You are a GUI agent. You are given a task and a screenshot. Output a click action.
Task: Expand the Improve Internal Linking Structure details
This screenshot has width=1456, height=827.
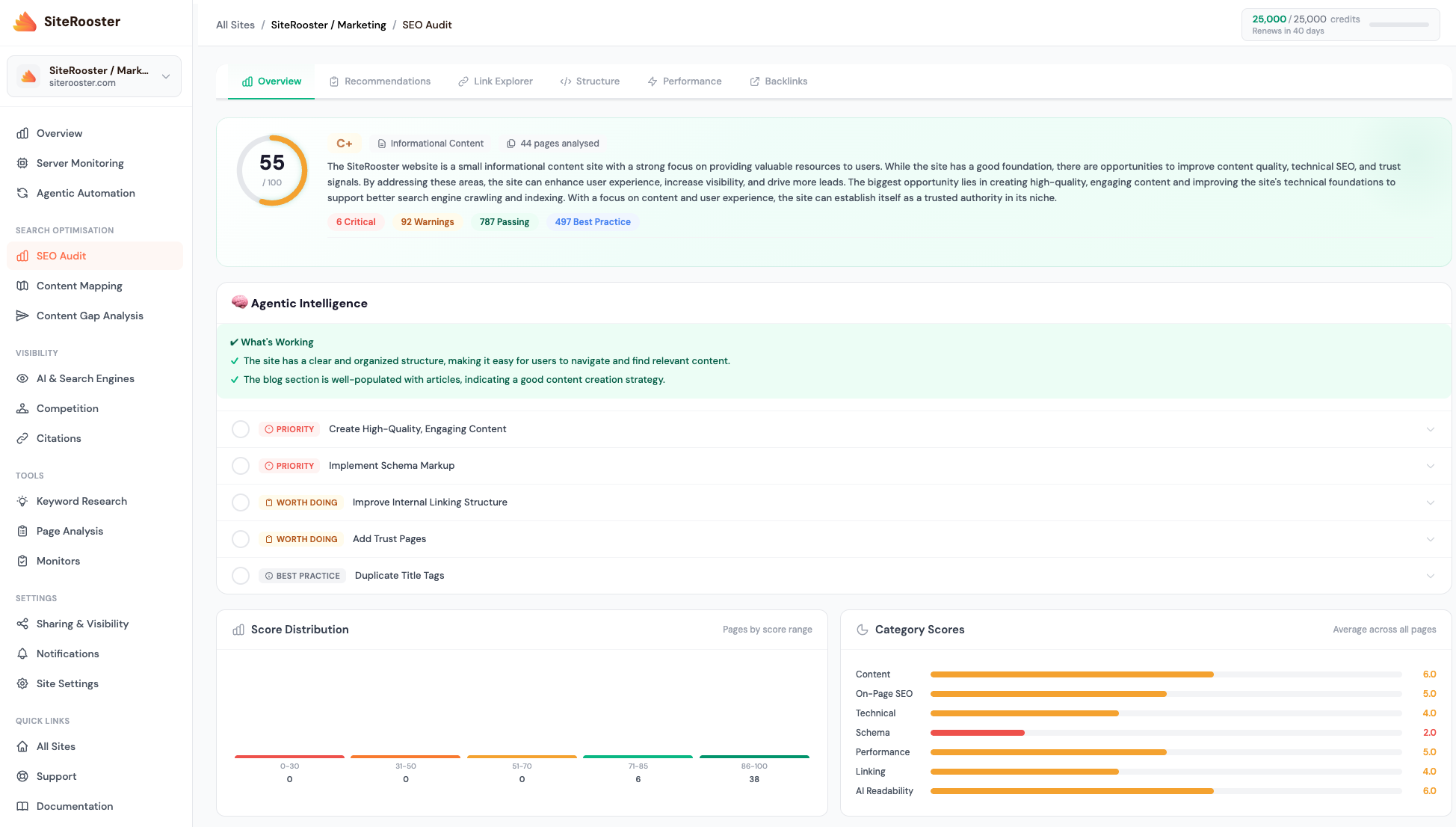1430,502
